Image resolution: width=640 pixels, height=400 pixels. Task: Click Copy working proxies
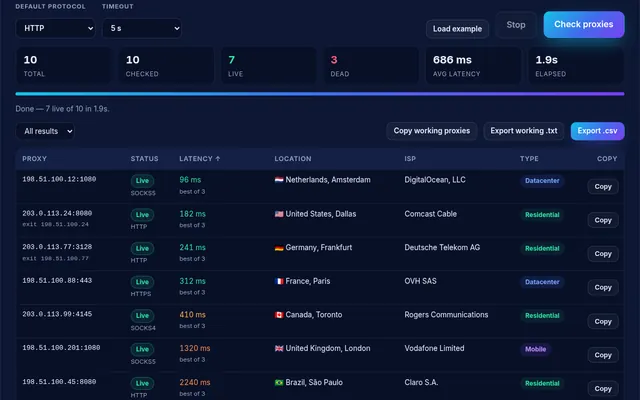pyautogui.click(x=431, y=131)
